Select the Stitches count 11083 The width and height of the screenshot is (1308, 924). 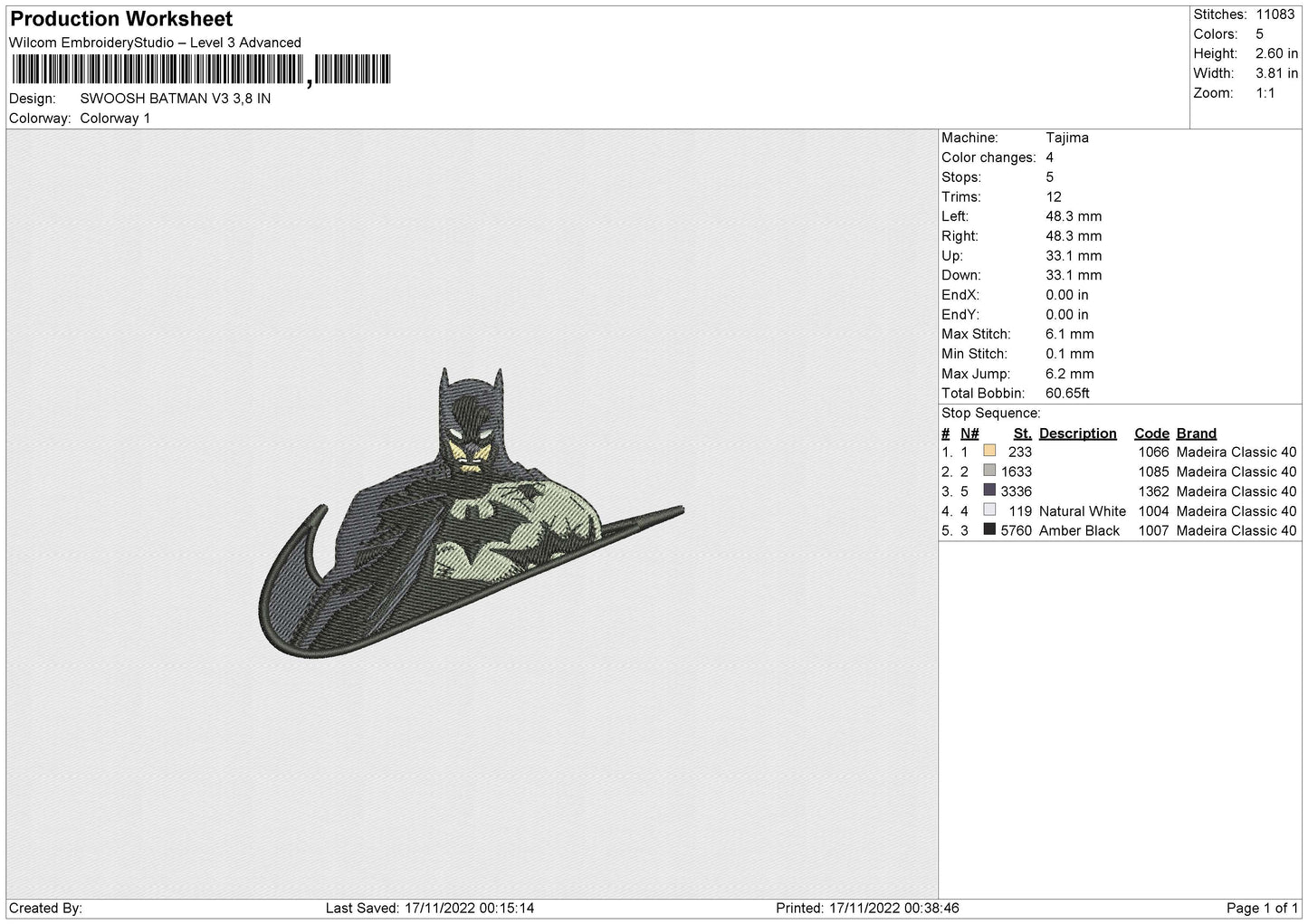point(1276,14)
